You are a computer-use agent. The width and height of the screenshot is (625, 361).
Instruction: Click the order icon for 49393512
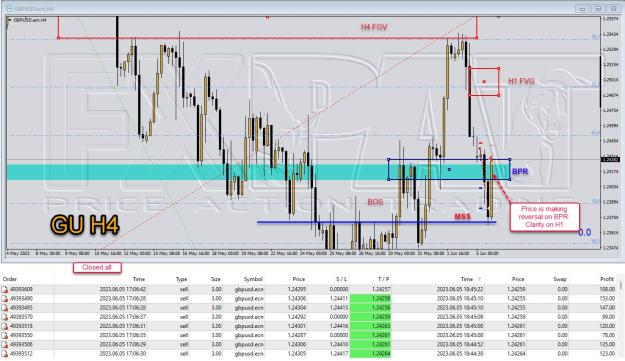5,354
